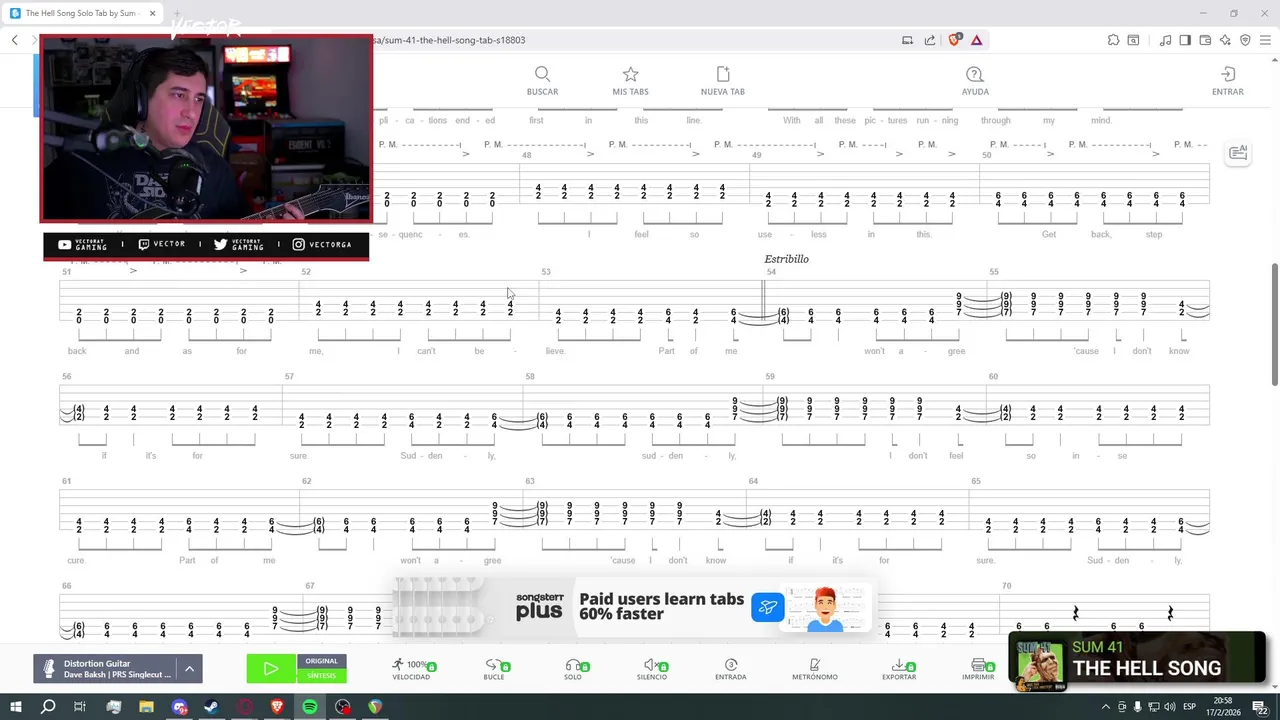The width and height of the screenshot is (1280, 720).
Task: Toggle the Silencio mute option
Action: (652, 669)
